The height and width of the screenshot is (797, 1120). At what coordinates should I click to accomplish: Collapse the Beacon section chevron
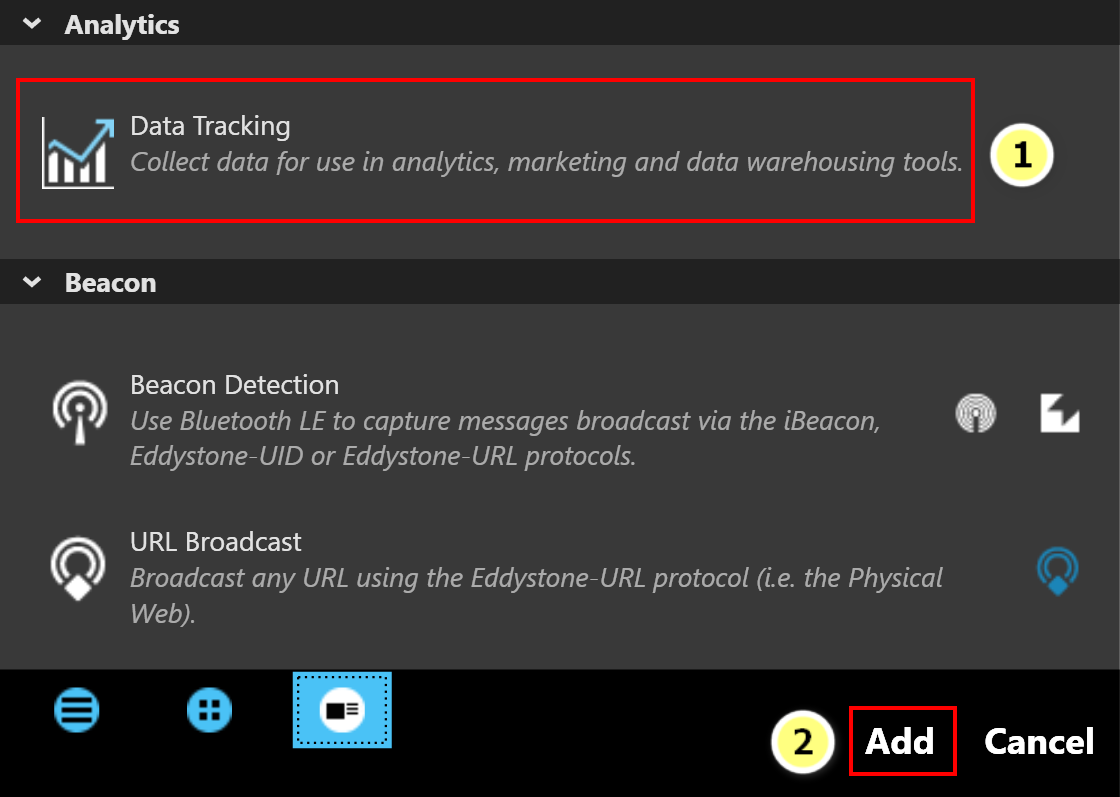pyautogui.click(x=32, y=282)
